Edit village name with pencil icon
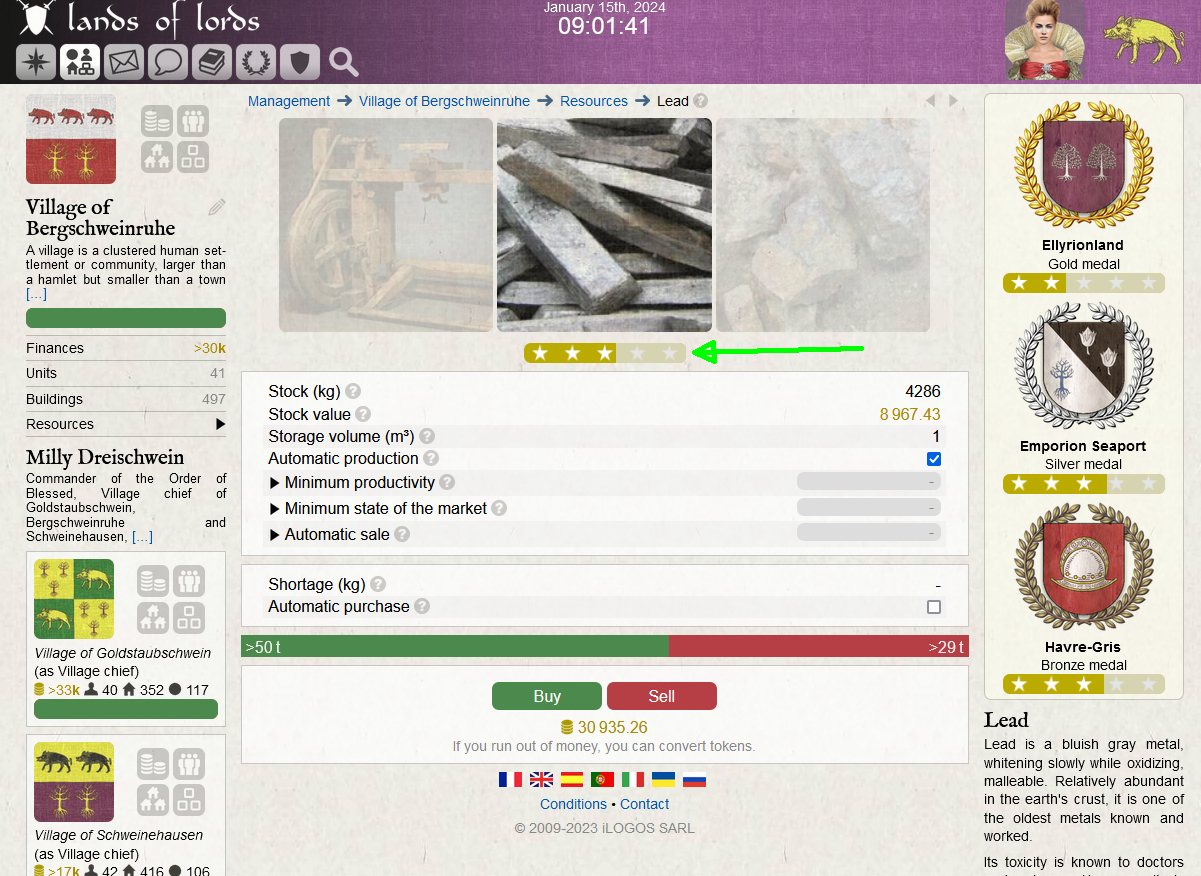This screenshot has height=876, width=1201. coord(217,207)
